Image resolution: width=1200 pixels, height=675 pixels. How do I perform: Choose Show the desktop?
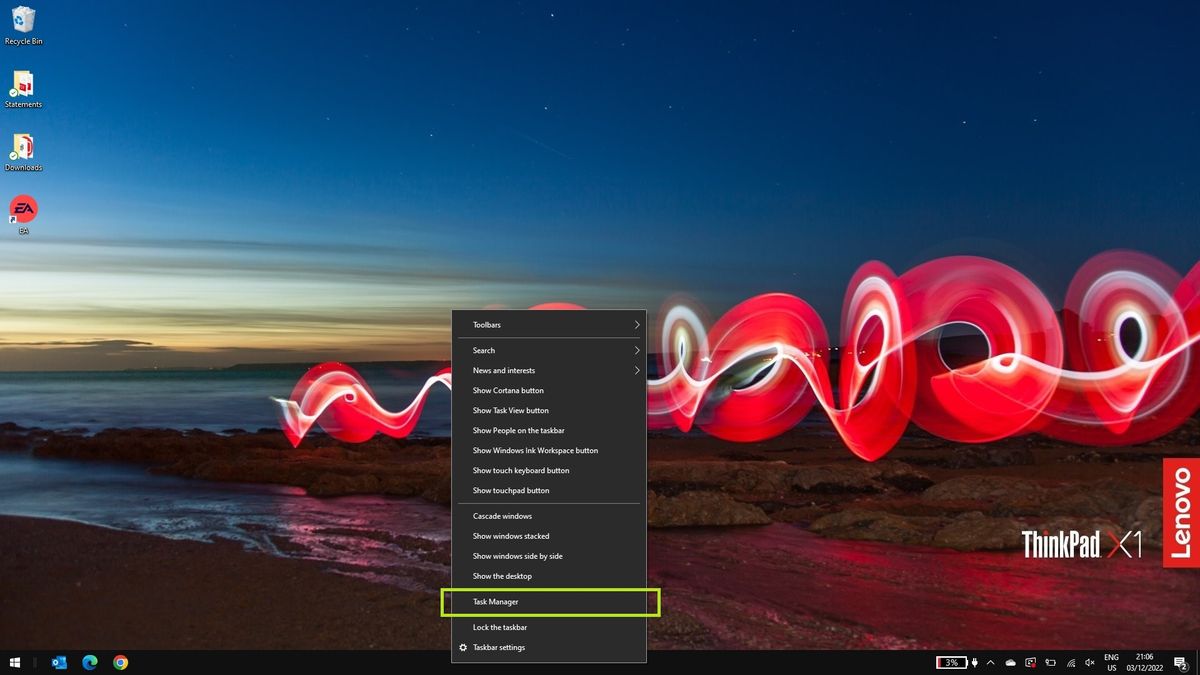point(548,577)
